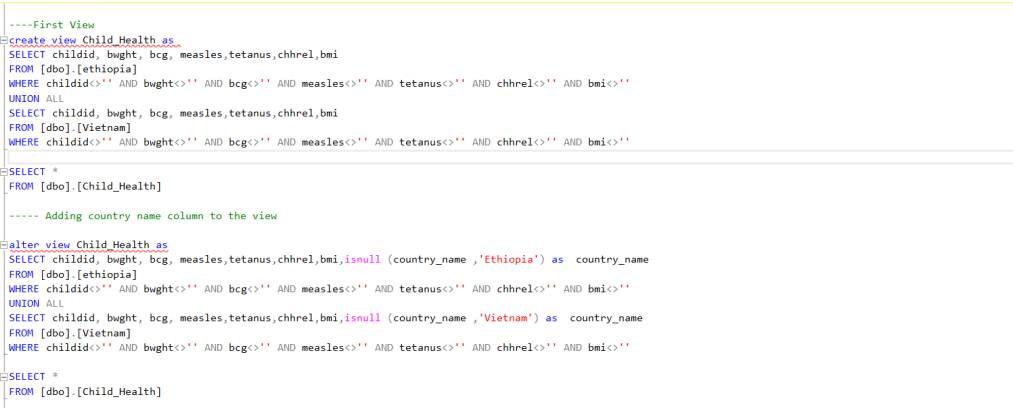Screen dimensions: 1013x408
Task: Click the 'Adding country name column to the view' comment
Action: pyautogui.click(x=161, y=216)
